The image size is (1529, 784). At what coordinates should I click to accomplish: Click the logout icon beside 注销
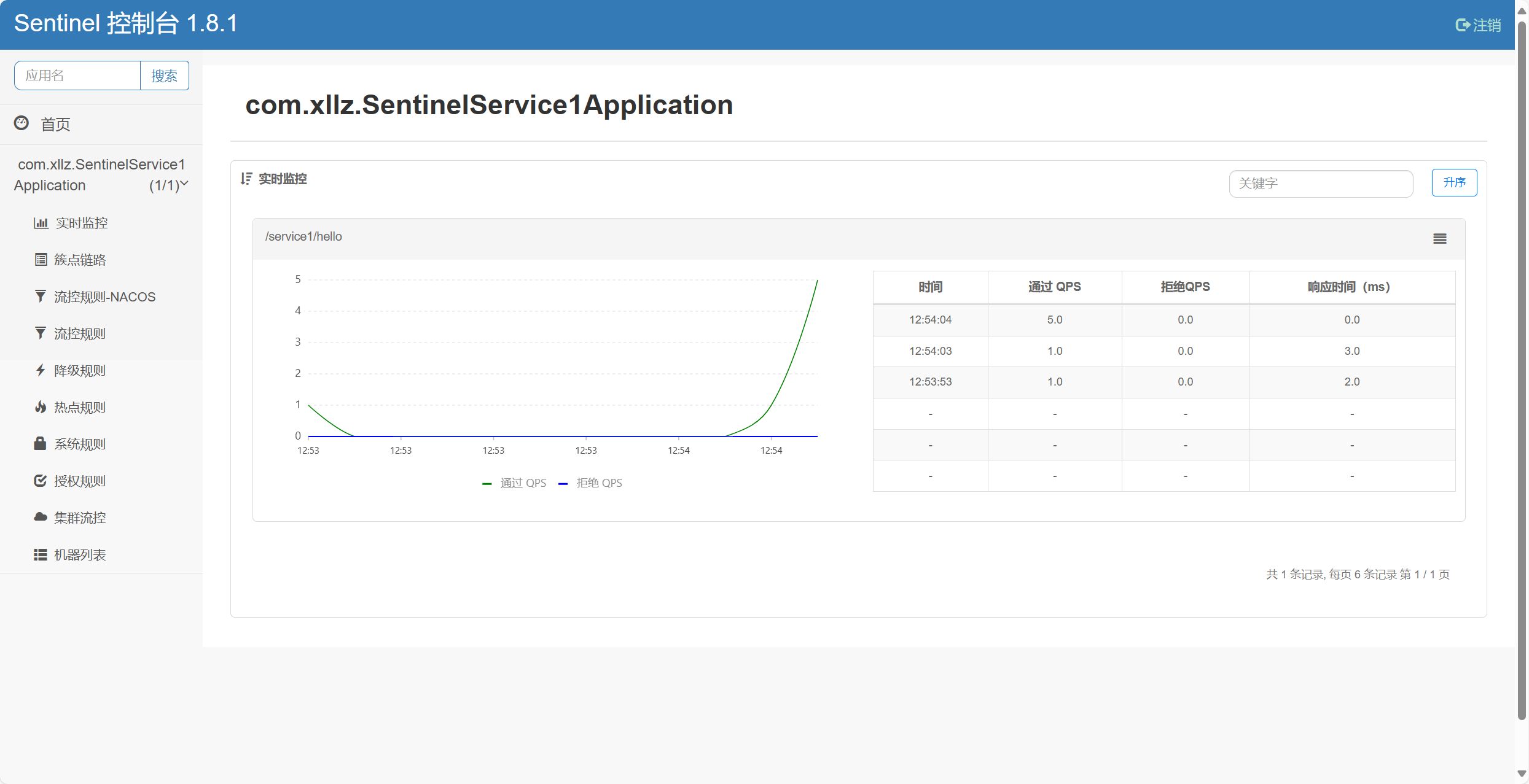[1463, 25]
